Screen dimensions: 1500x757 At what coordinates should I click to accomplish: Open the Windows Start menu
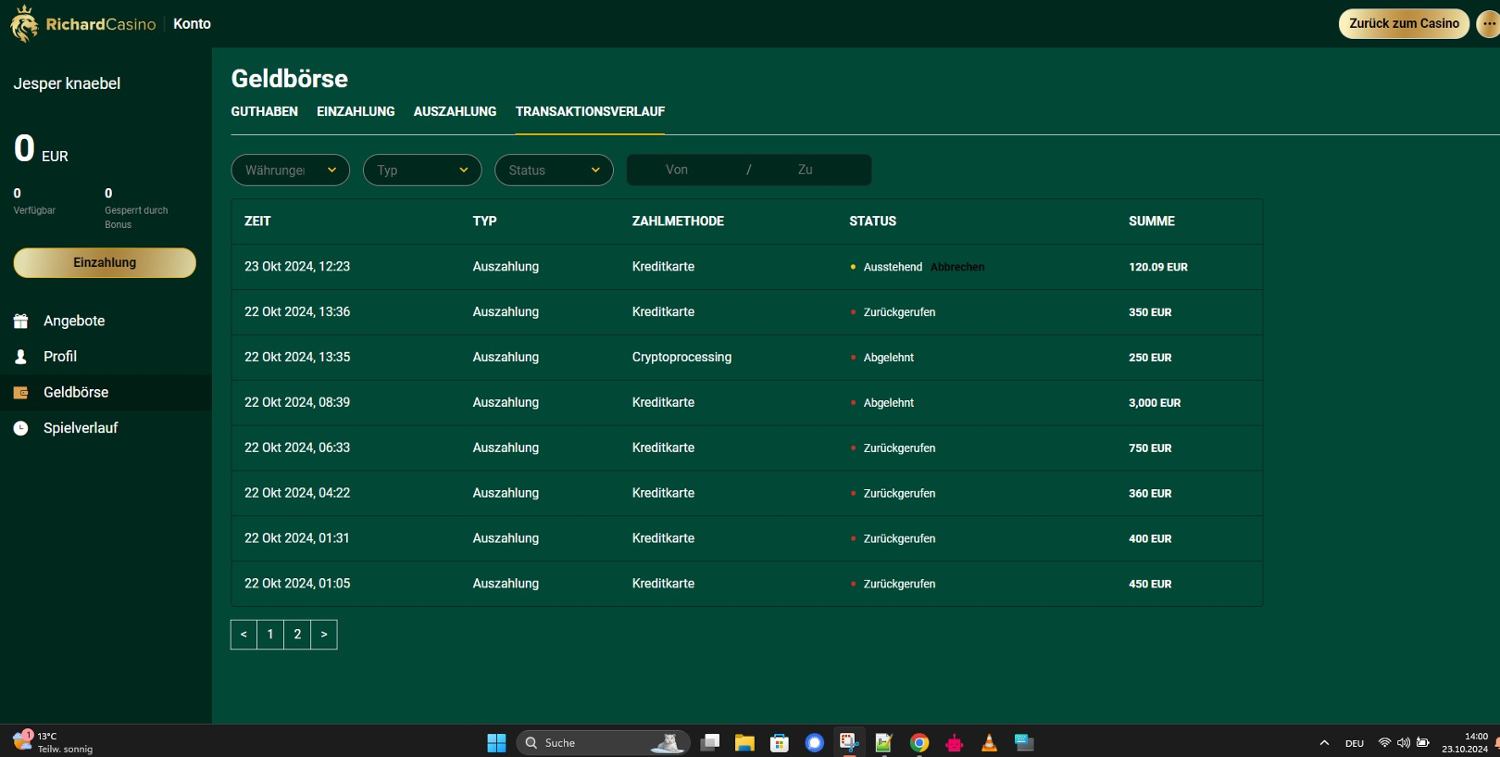(x=496, y=742)
